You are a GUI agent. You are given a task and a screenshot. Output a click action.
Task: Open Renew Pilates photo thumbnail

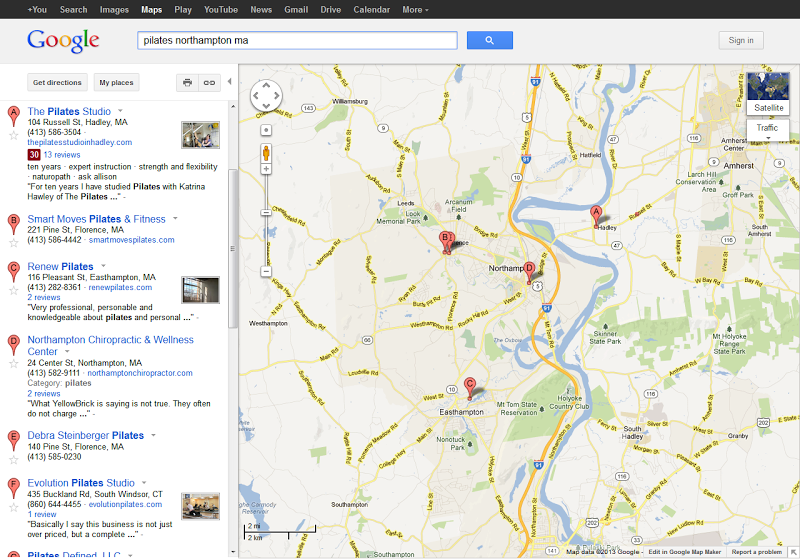point(201,290)
